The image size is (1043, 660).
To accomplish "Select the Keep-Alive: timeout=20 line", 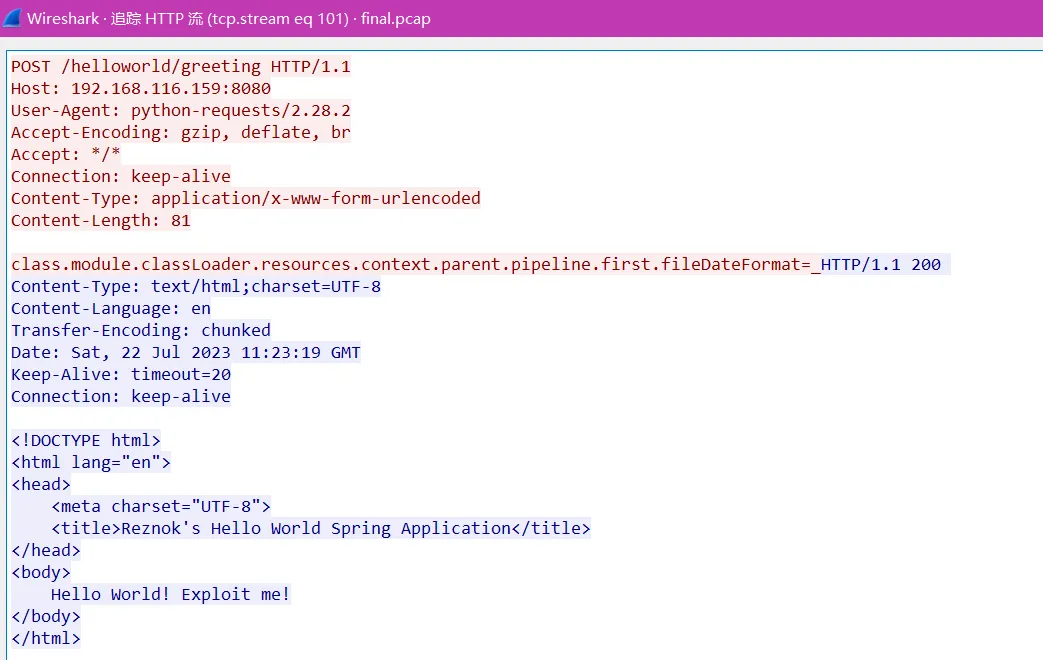I will click(120, 375).
